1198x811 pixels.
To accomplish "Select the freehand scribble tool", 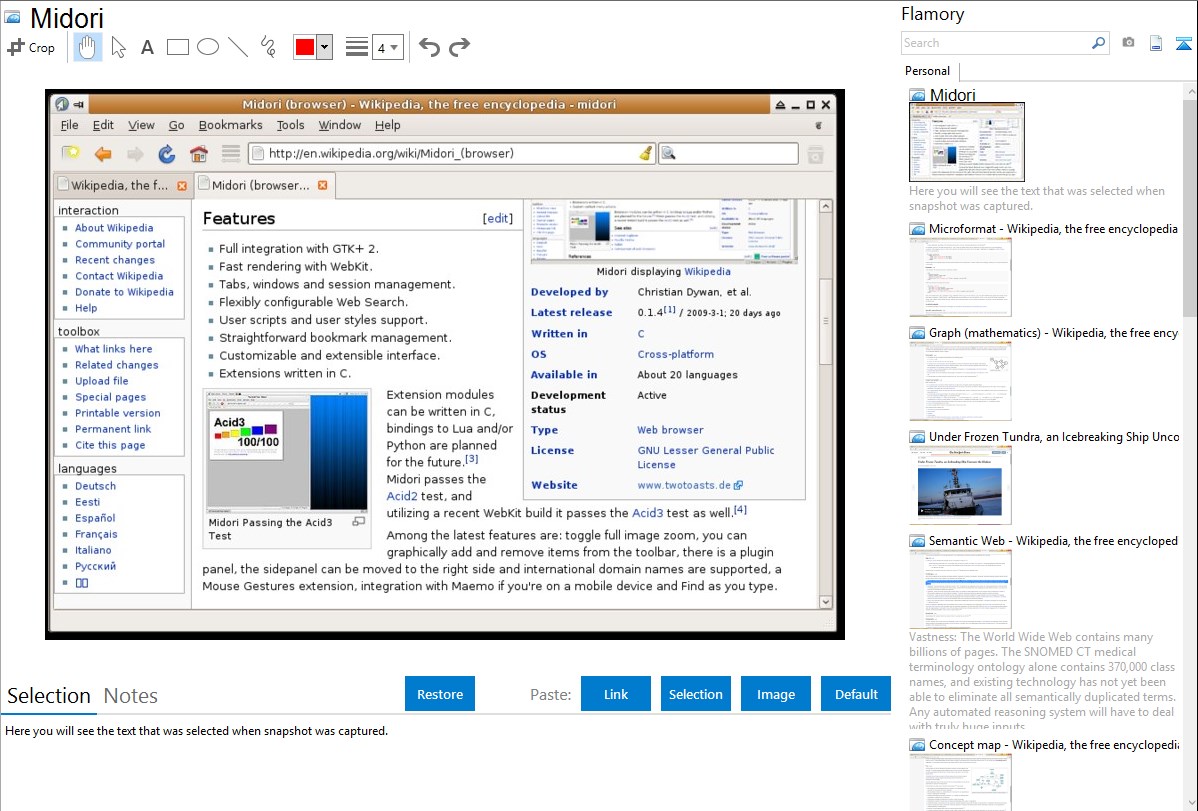I will [268, 47].
